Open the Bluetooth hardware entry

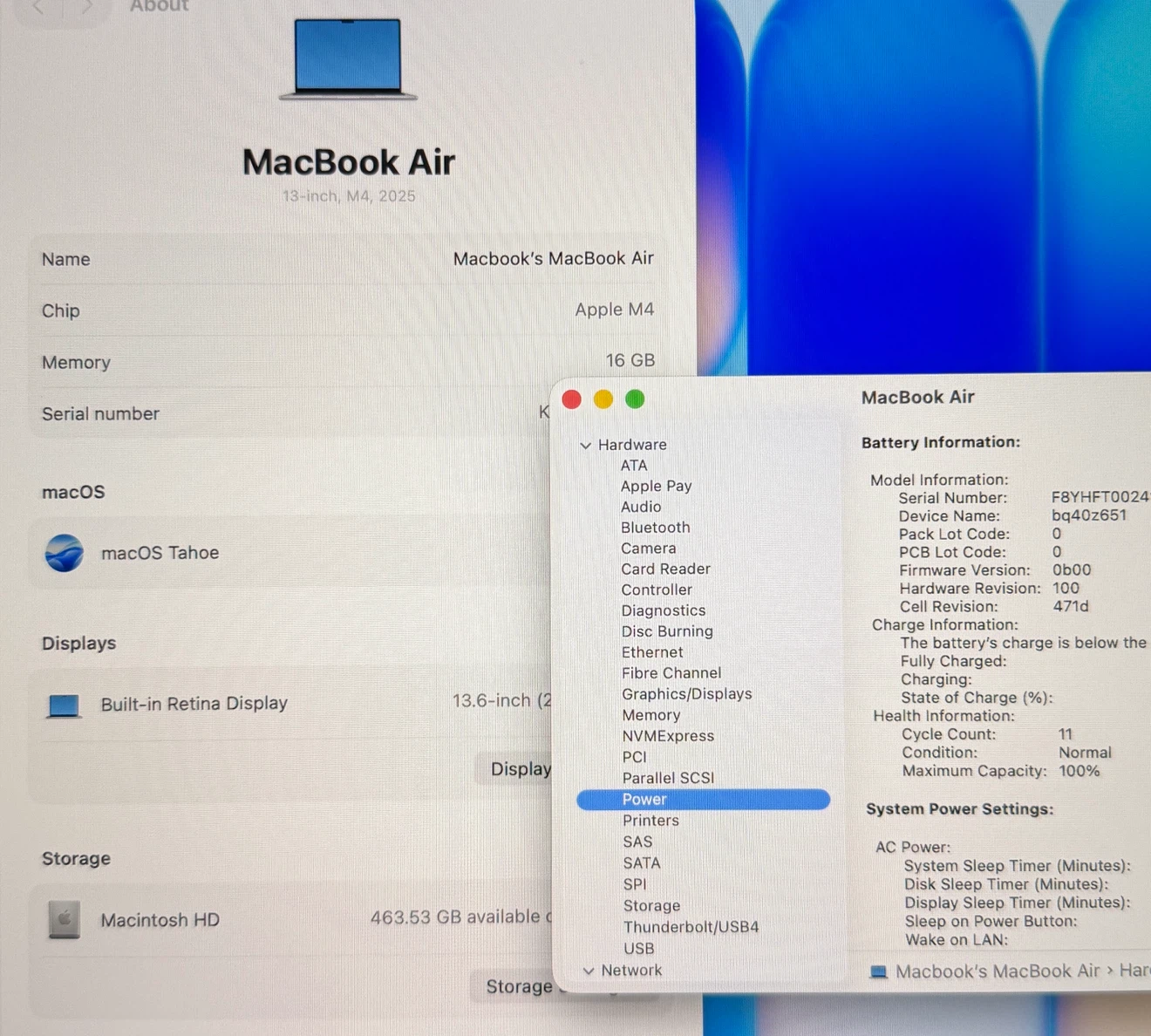tap(656, 528)
